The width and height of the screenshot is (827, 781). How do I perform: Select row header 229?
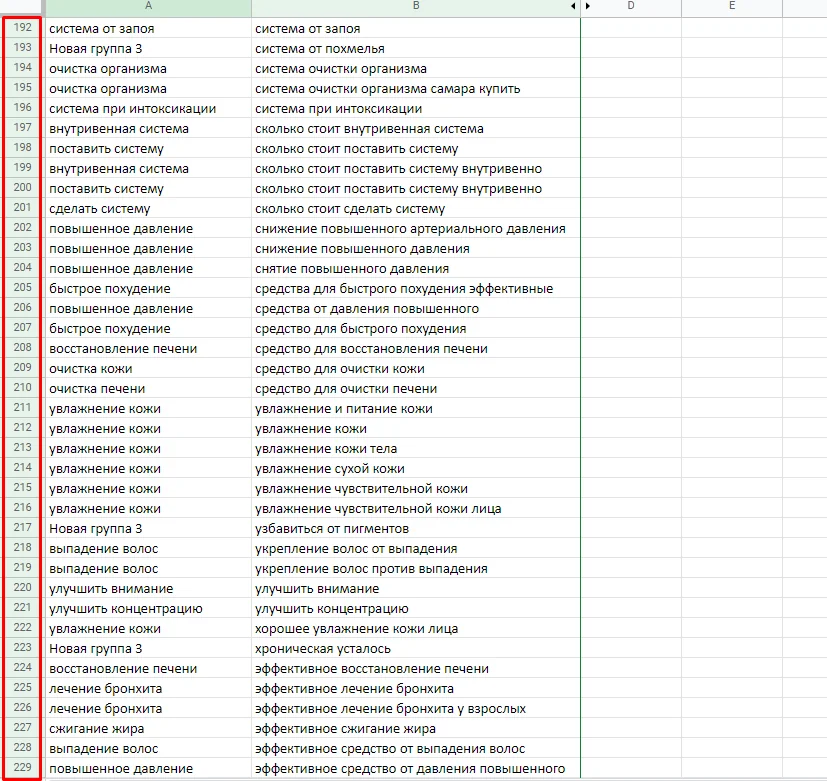pos(23,767)
